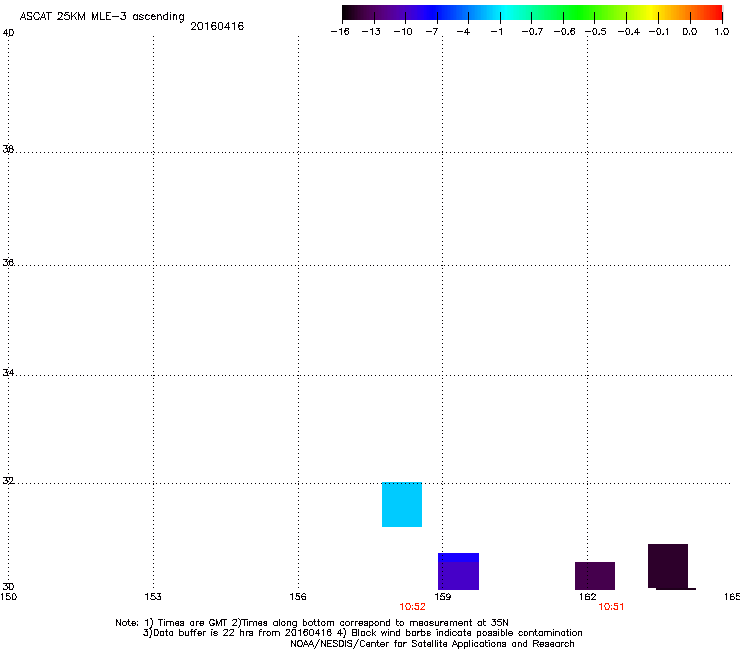The width and height of the screenshot is (740, 650).
Task: Click the longitude label 150
Action: (x=8, y=597)
